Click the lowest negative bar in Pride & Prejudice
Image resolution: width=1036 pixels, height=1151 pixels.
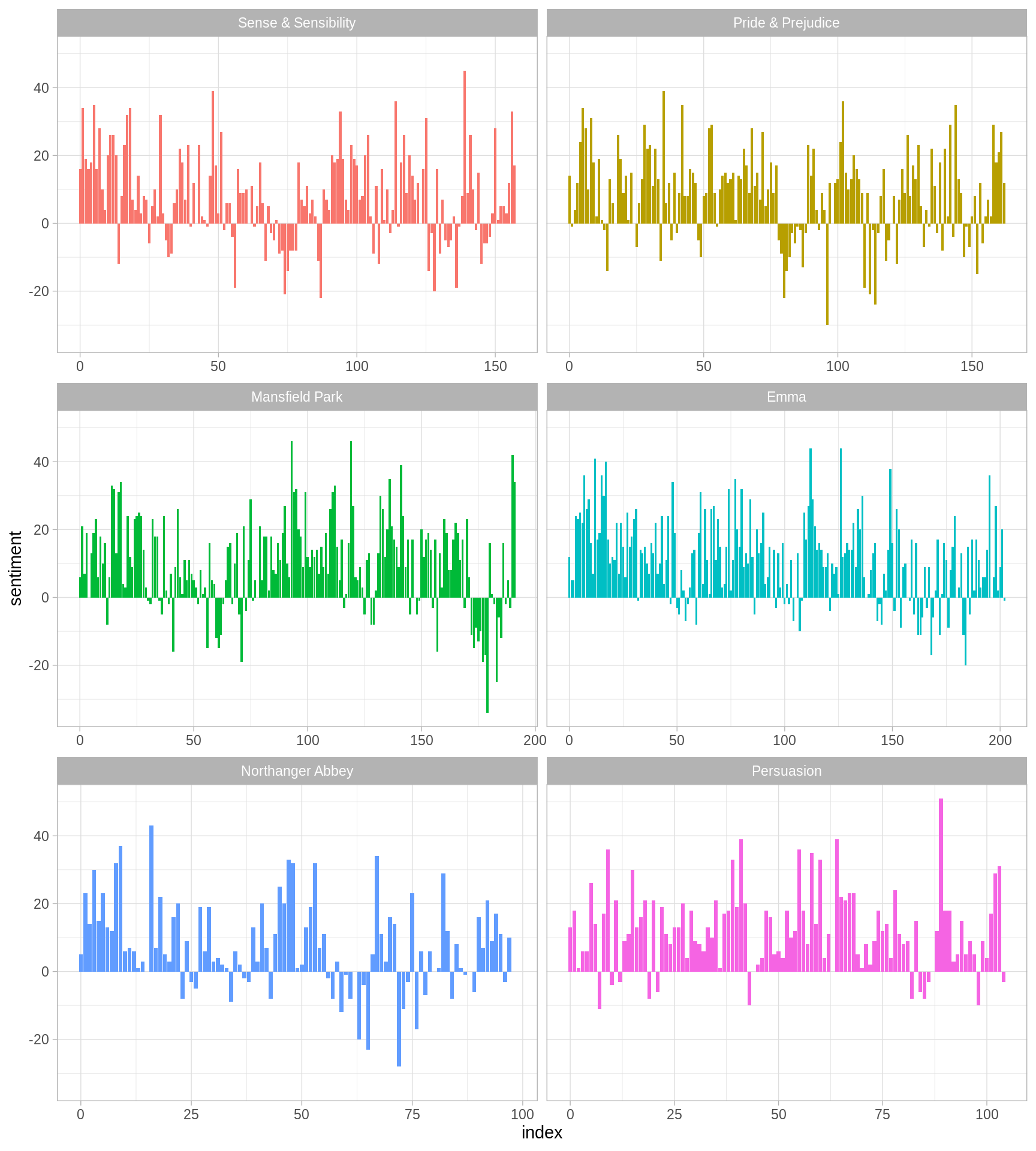pos(827,274)
